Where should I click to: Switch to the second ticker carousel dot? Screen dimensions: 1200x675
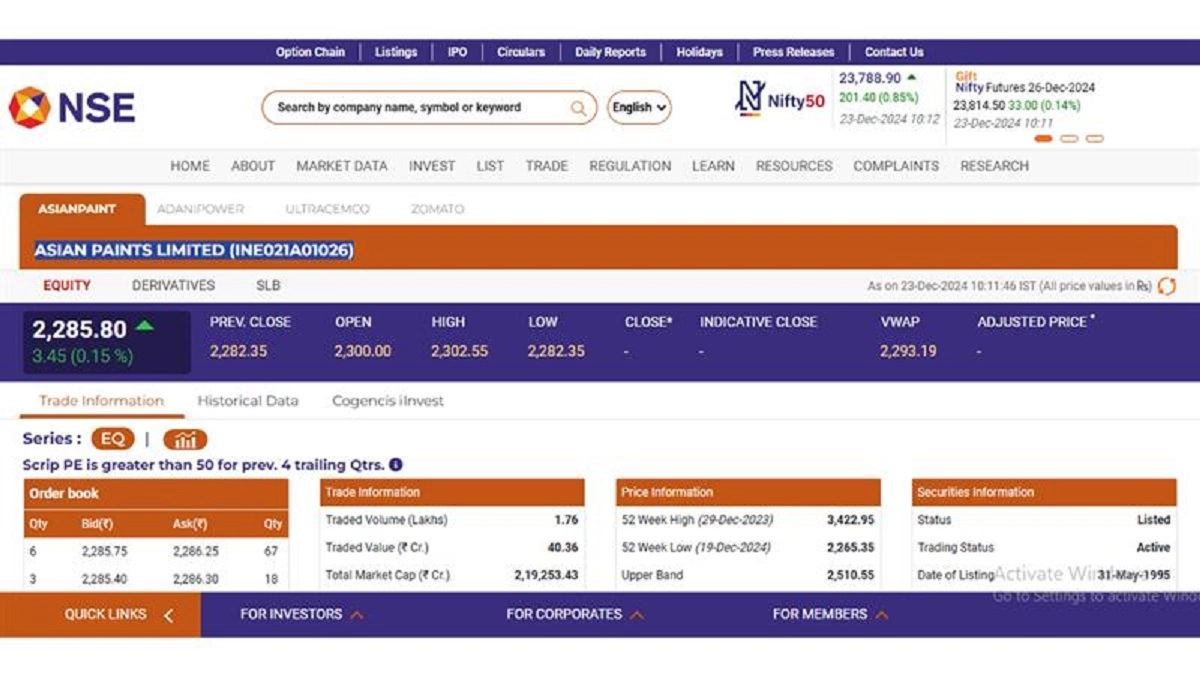[x=1068, y=139]
